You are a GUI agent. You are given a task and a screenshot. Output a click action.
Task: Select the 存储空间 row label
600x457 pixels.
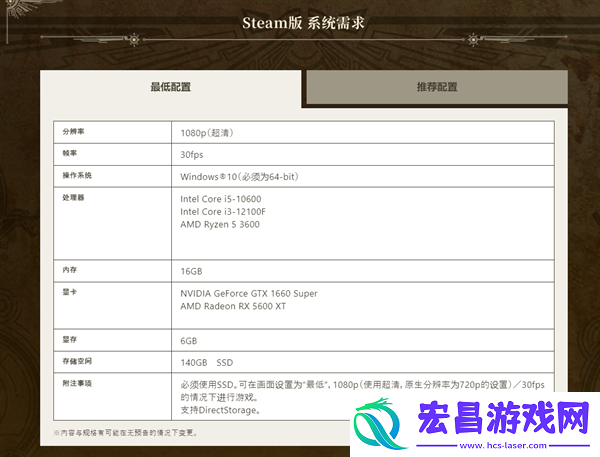coord(77,361)
